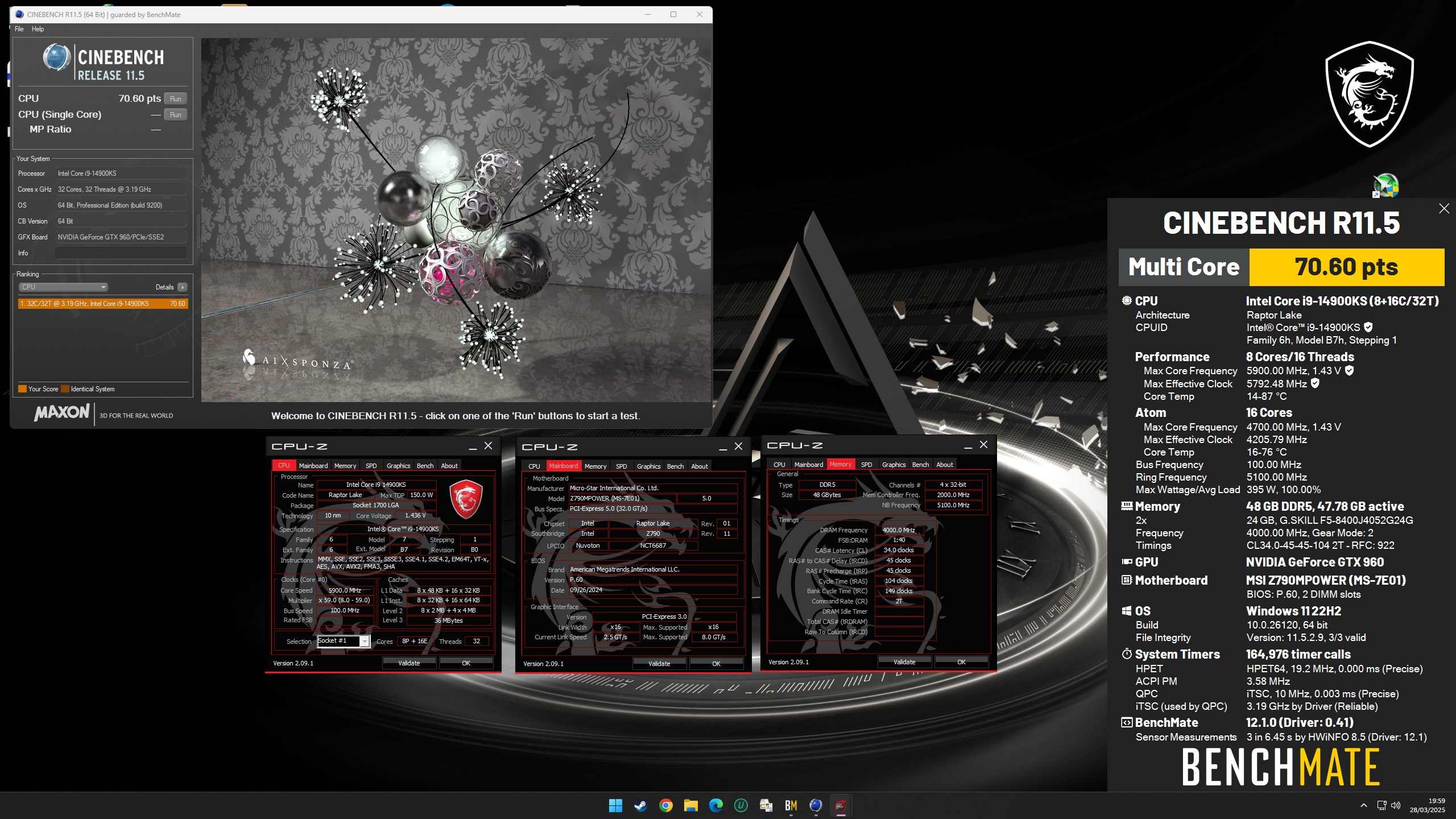
Task: Open the File menu in Cinebench
Action: coord(19,29)
